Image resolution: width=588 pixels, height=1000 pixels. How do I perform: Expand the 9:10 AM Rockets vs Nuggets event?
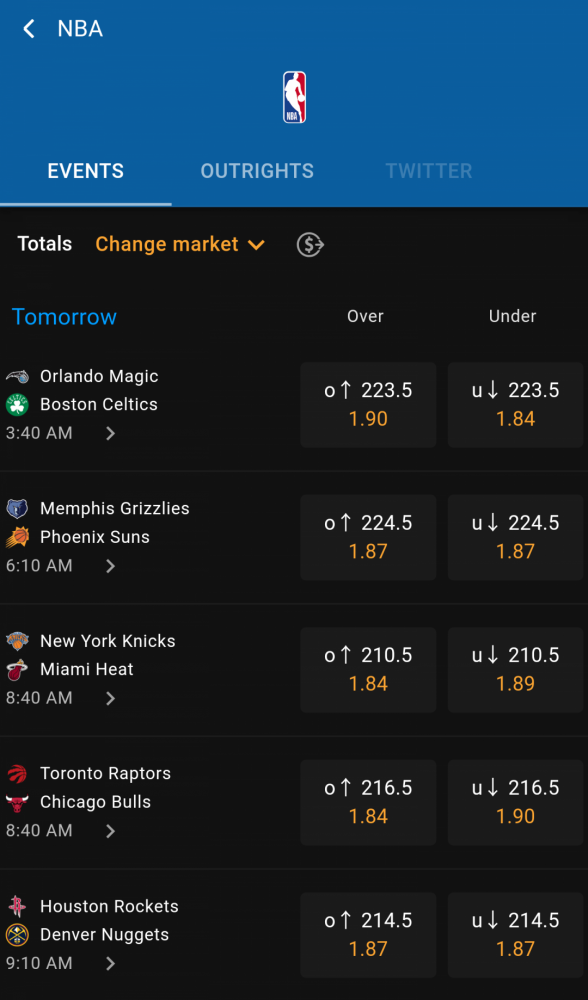[x=110, y=964]
